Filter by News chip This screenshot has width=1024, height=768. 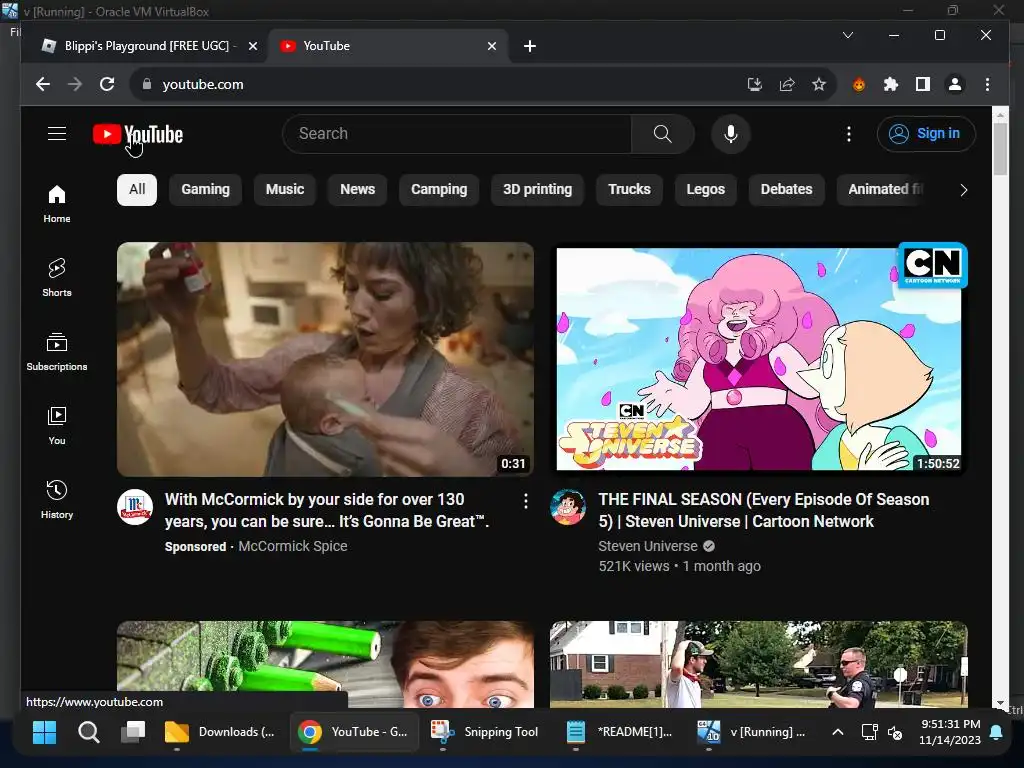(357, 189)
